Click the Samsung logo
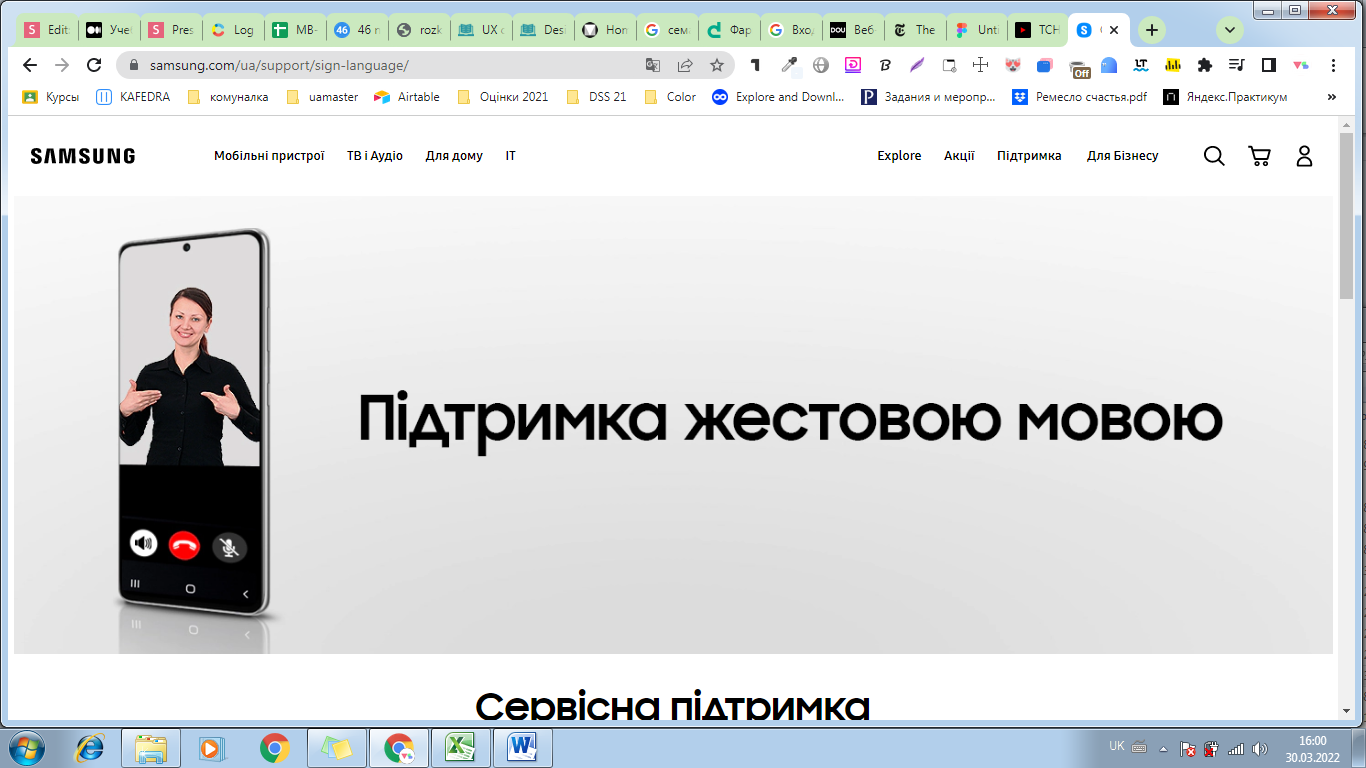1366x768 pixels. (x=82, y=156)
